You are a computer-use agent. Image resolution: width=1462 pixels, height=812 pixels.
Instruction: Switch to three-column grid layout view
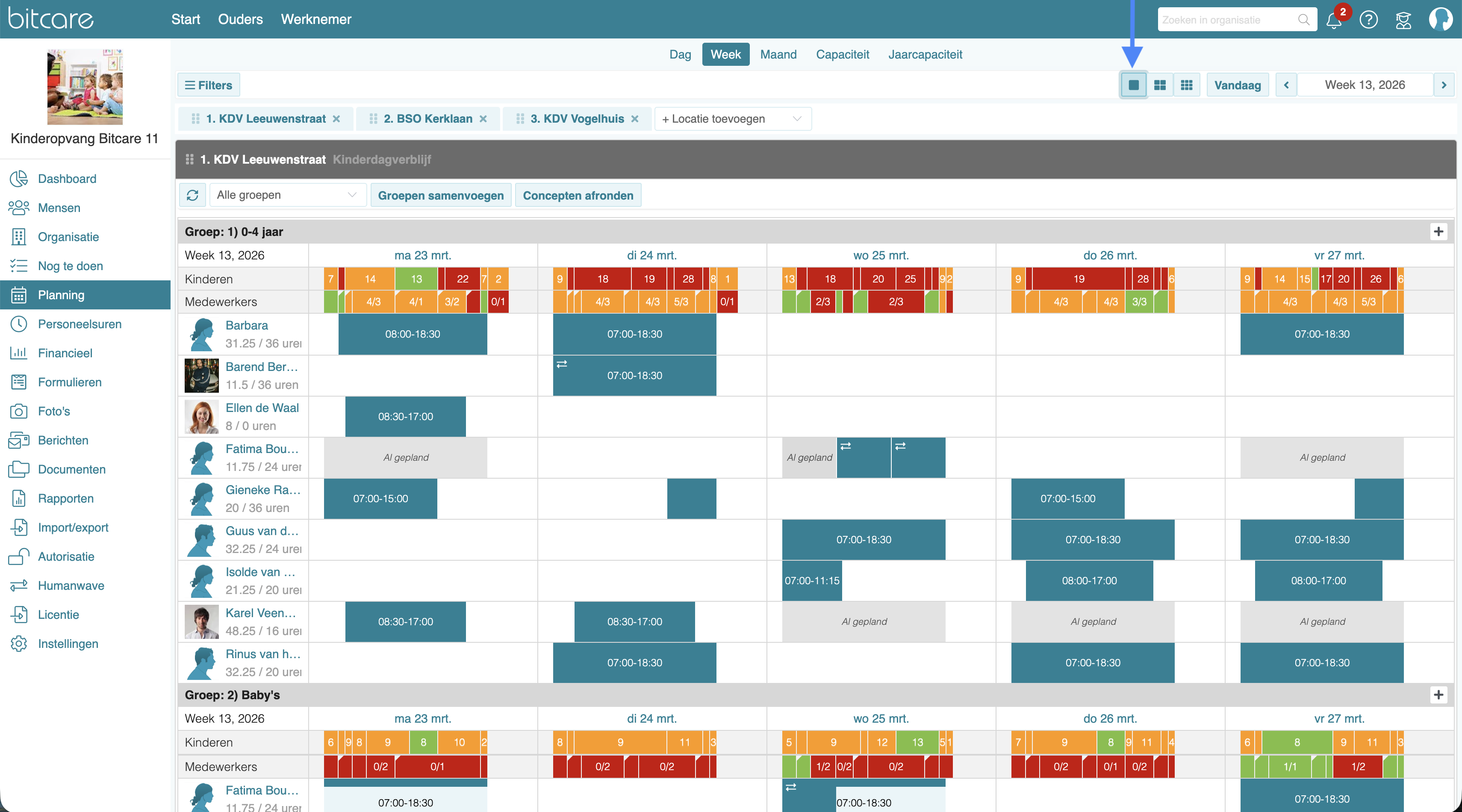[1186, 85]
